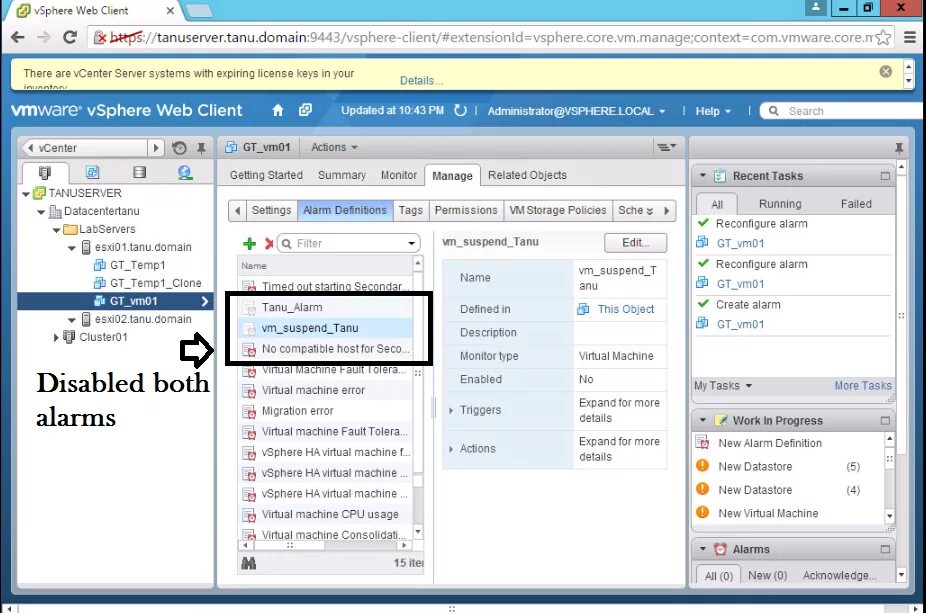The height and width of the screenshot is (613, 926).
Task: Click the new window icon next to home
Action: 305,110
